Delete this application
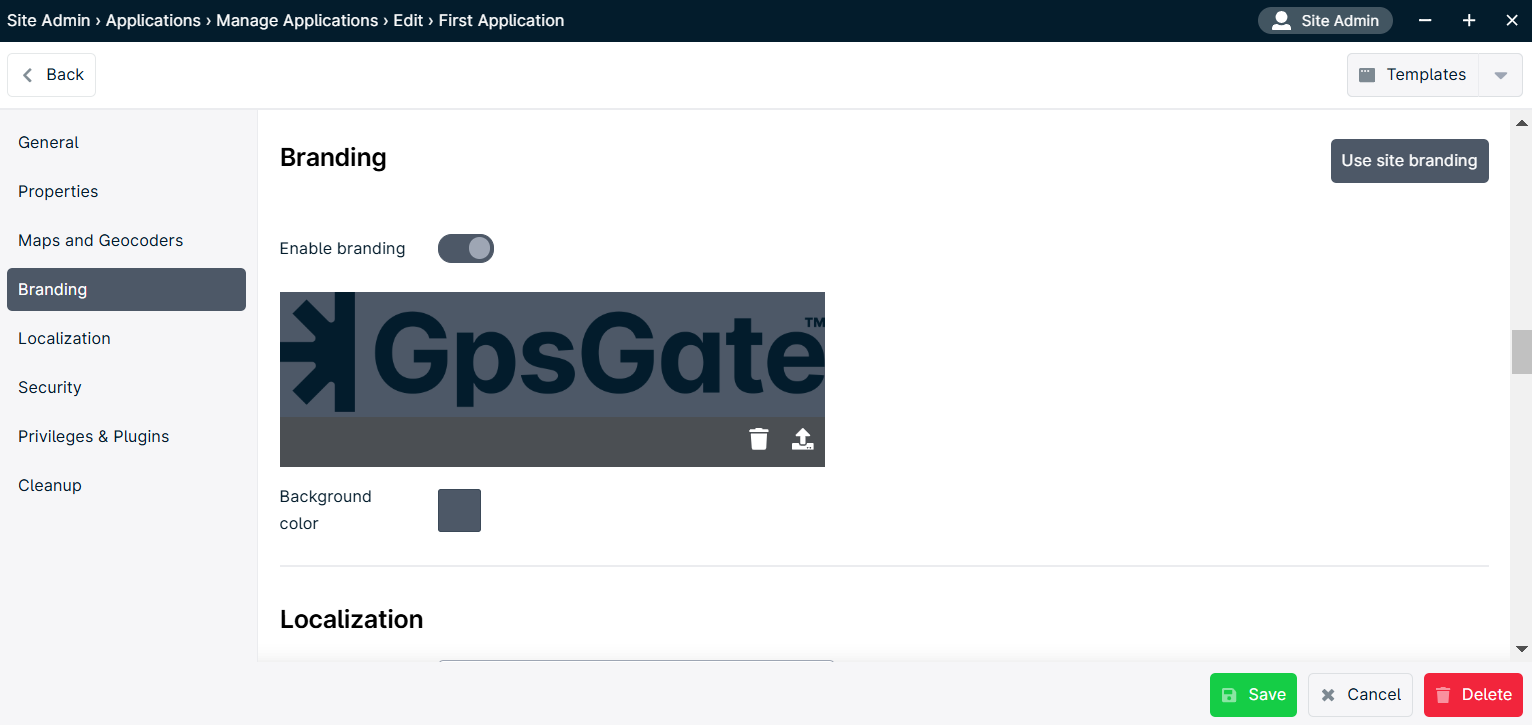Image resolution: width=1532 pixels, height=725 pixels. click(1473, 695)
